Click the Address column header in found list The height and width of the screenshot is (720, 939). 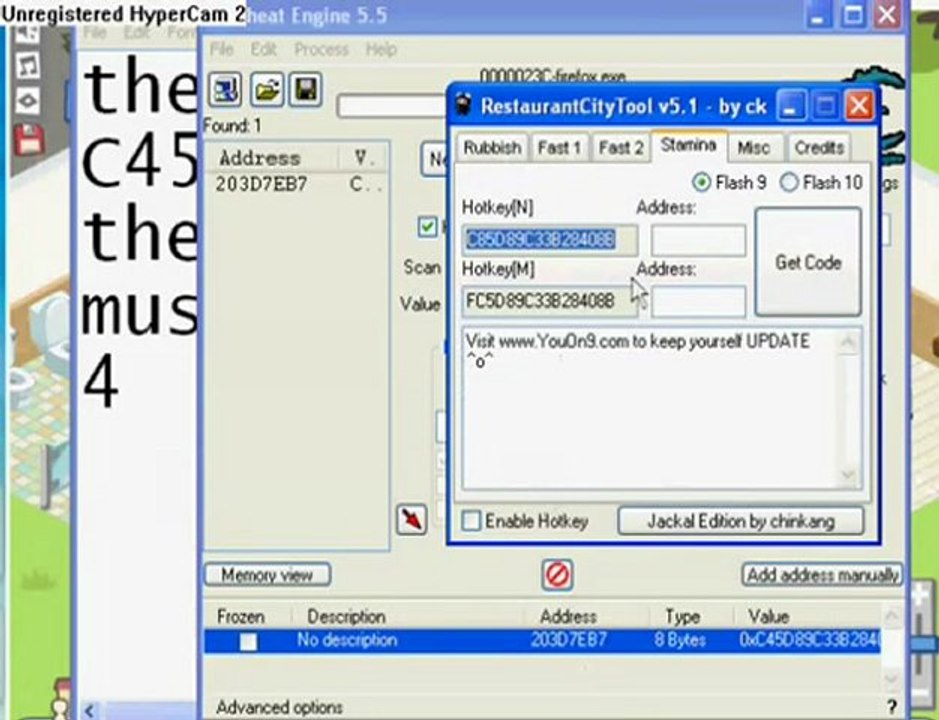click(x=272, y=158)
